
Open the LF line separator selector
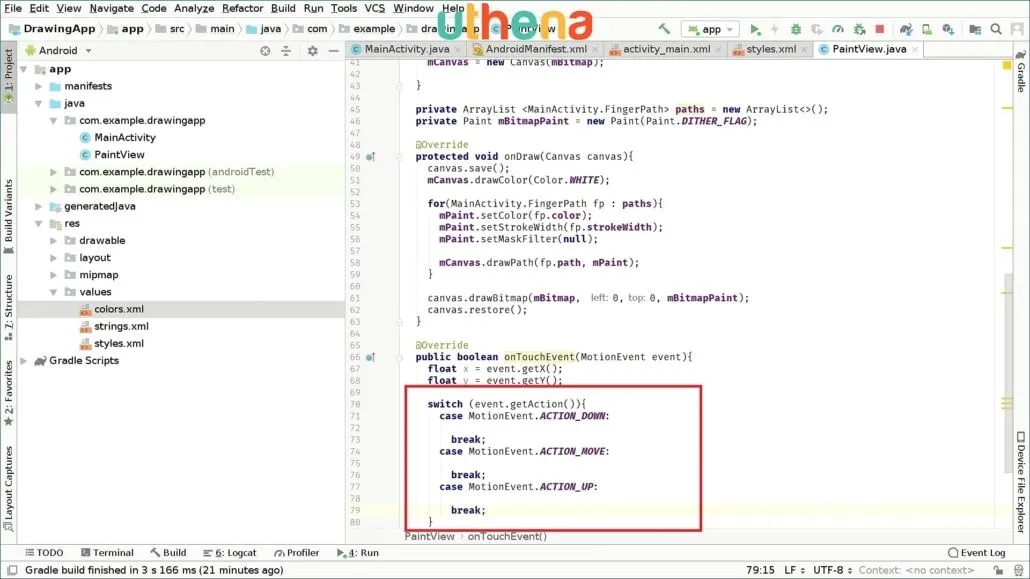tap(794, 570)
